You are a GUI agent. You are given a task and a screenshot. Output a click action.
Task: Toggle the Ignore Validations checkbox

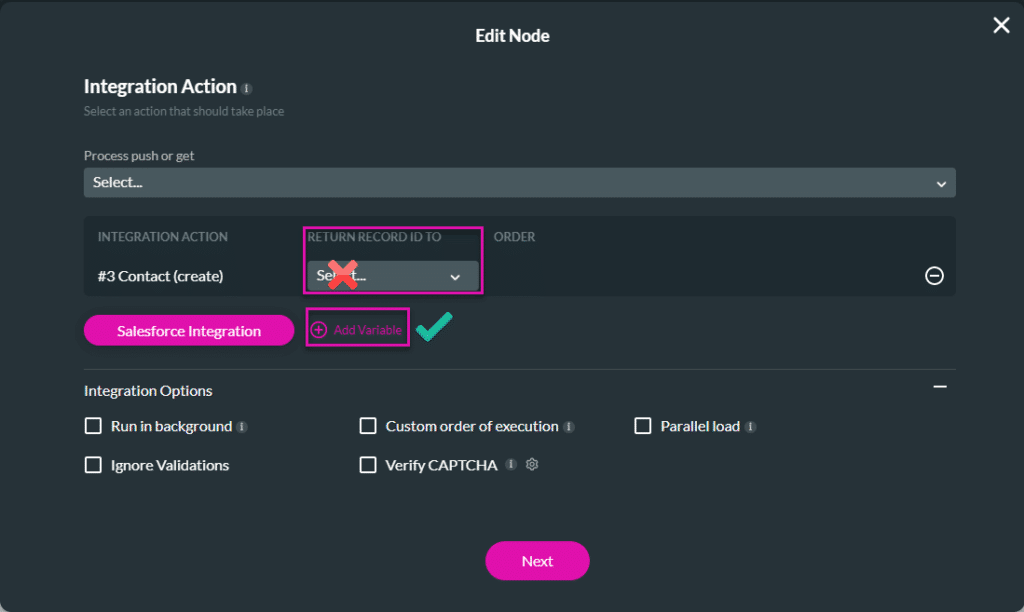93,464
